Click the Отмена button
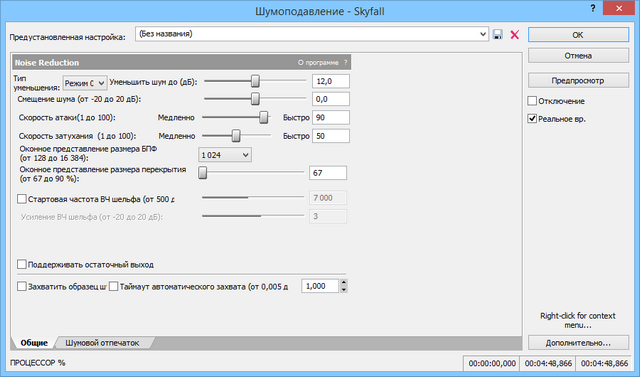640x377 pixels. [x=578, y=55]
